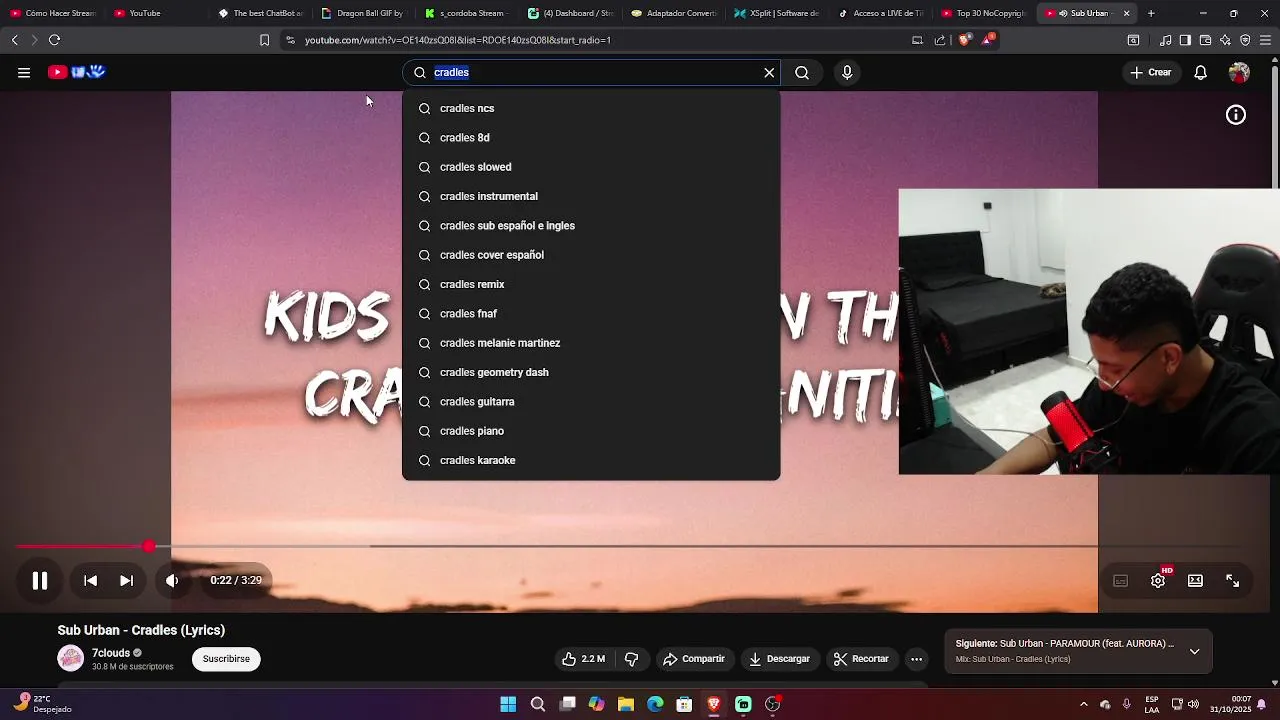Clear the search box with the X
Image resolution: width=1280 pixels, height=720 pixels.
click(769, 72)
